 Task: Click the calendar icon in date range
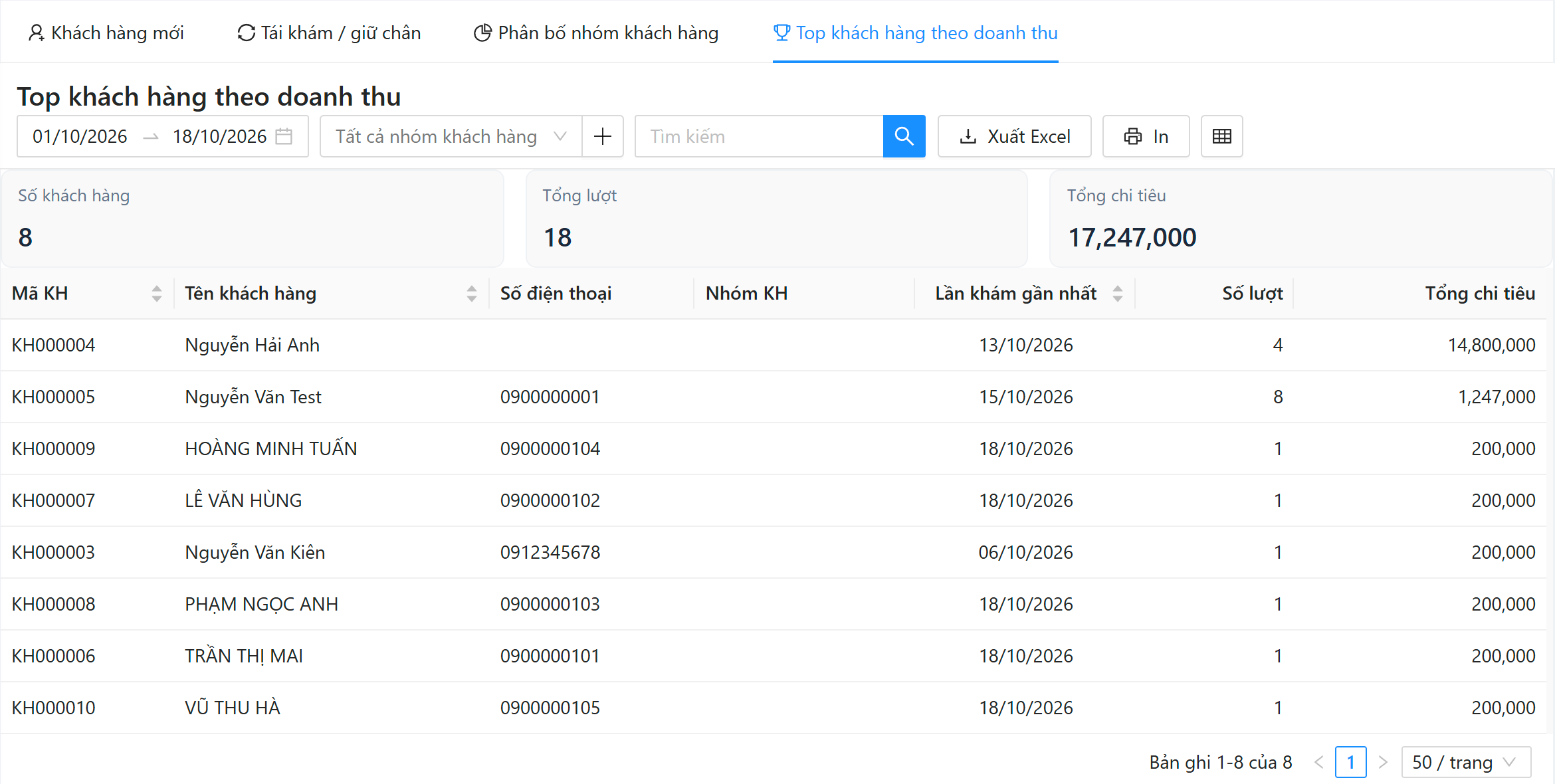(284, 136)
